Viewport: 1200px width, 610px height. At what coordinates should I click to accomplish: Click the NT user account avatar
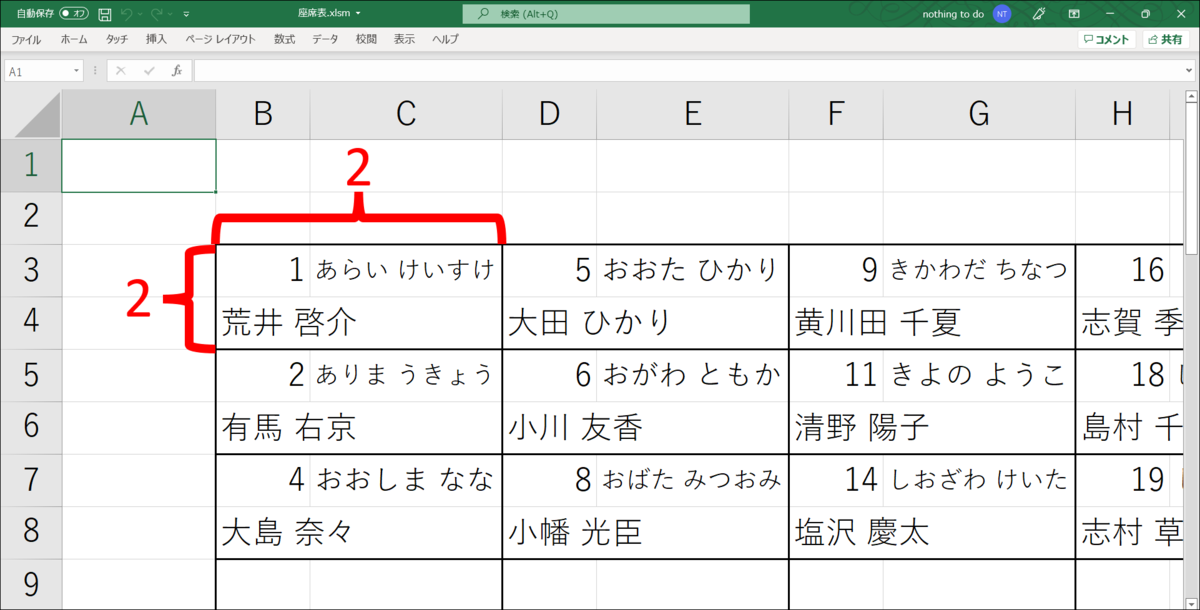click(x=1002, y=14)
